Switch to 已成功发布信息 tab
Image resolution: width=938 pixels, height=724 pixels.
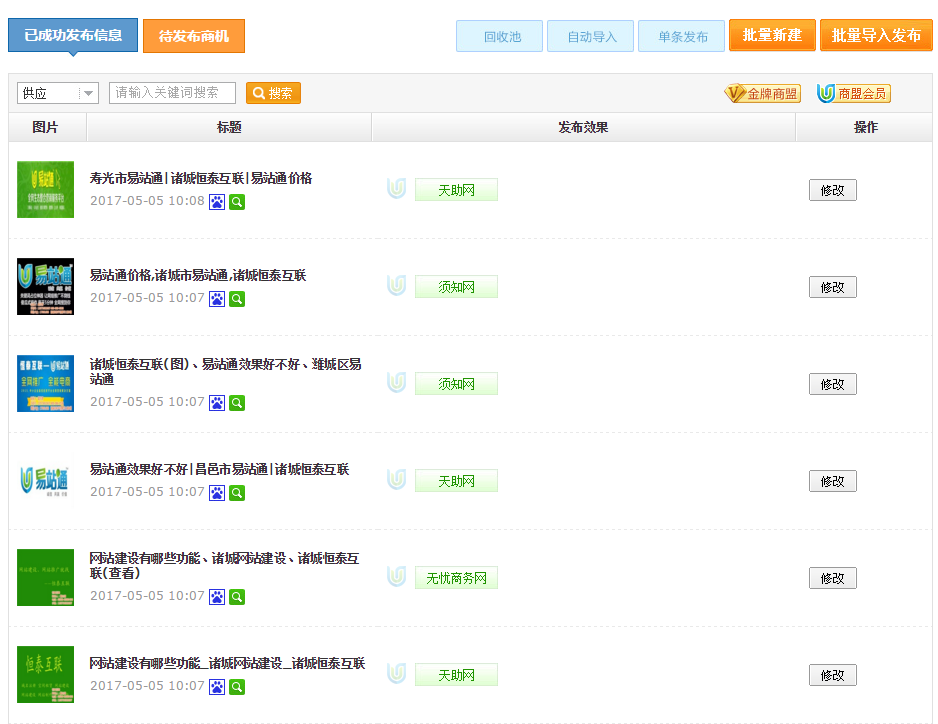click(x=73, y=36)
